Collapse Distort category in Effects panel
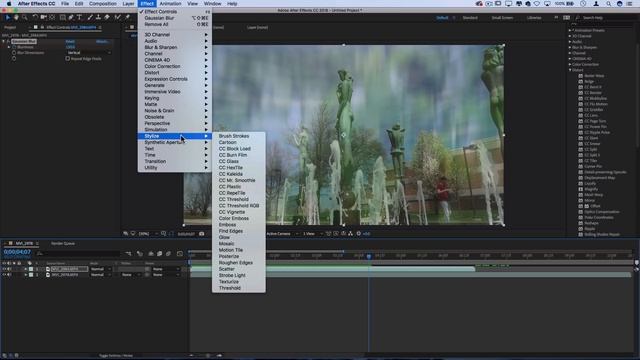Viewport: 640px width, 360px height. point(570,70)
